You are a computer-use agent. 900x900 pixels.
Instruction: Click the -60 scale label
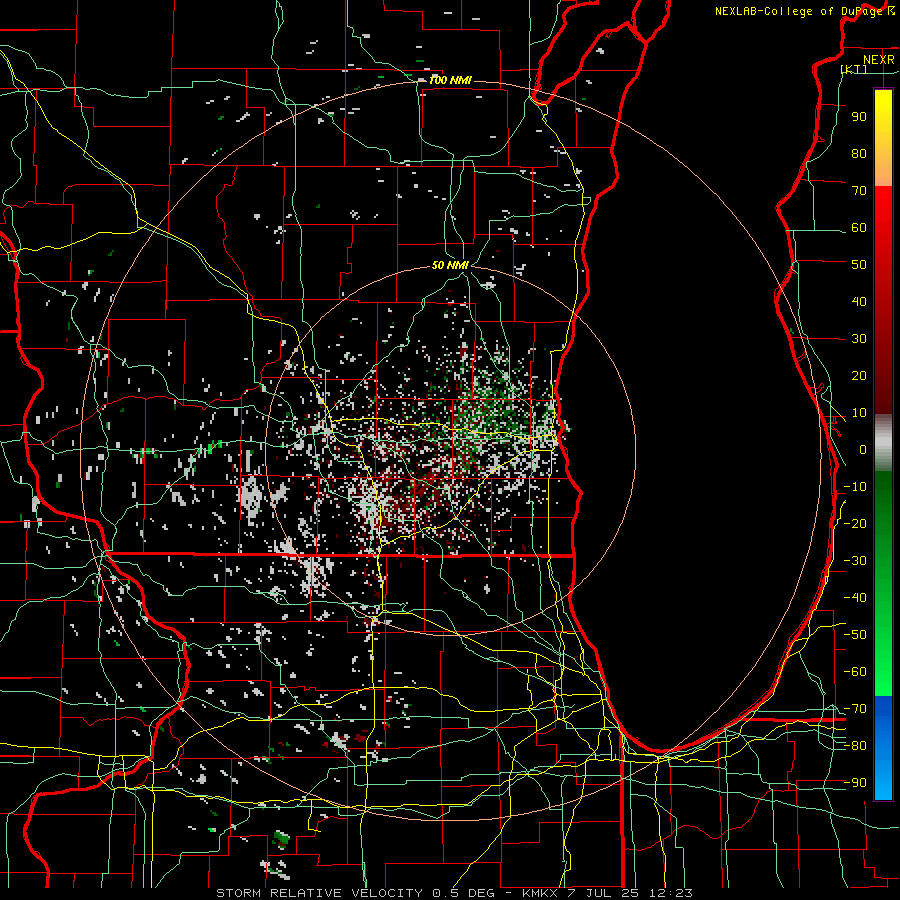tap(855, 672)
